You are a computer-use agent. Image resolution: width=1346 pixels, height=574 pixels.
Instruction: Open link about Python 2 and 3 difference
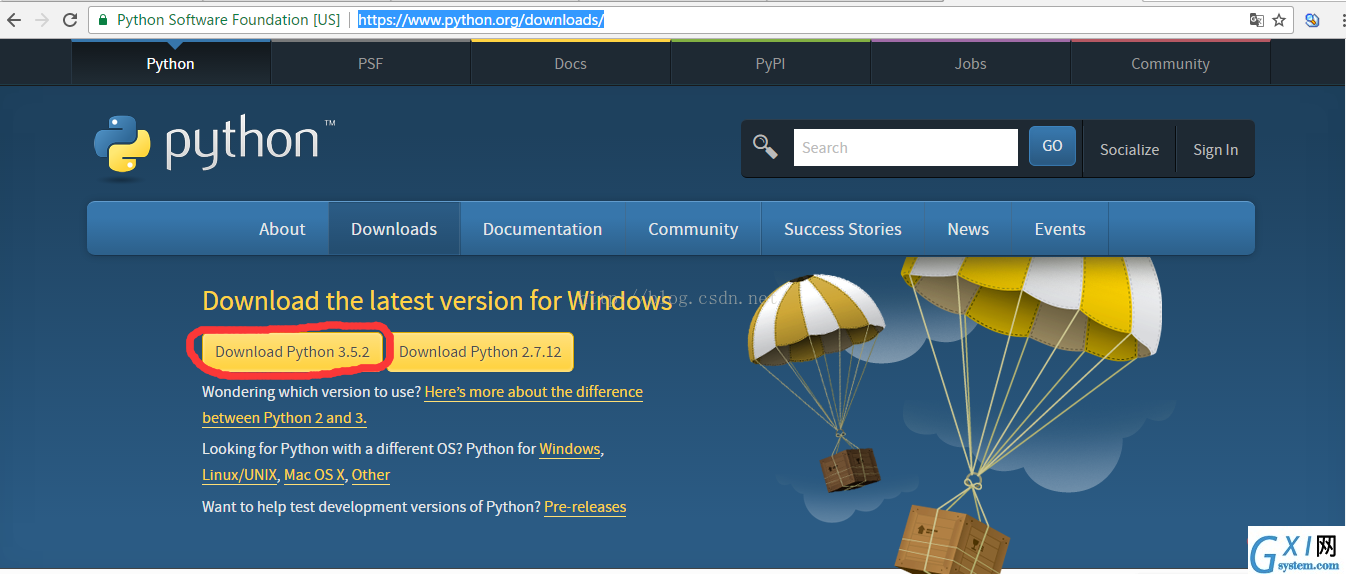pyautogui.click(x=533, y=392)
